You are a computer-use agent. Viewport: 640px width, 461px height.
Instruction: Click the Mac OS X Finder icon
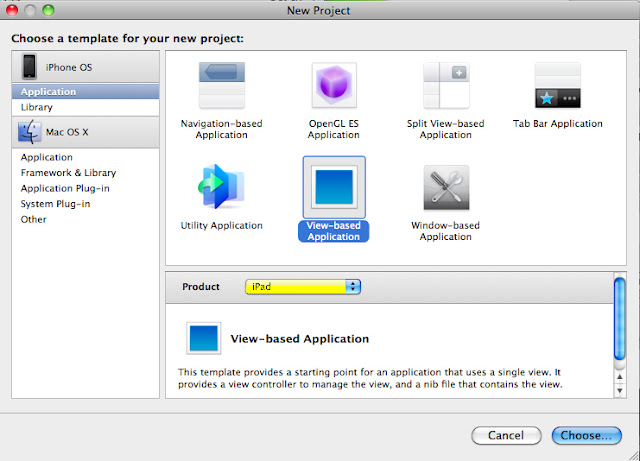[29, 132]
